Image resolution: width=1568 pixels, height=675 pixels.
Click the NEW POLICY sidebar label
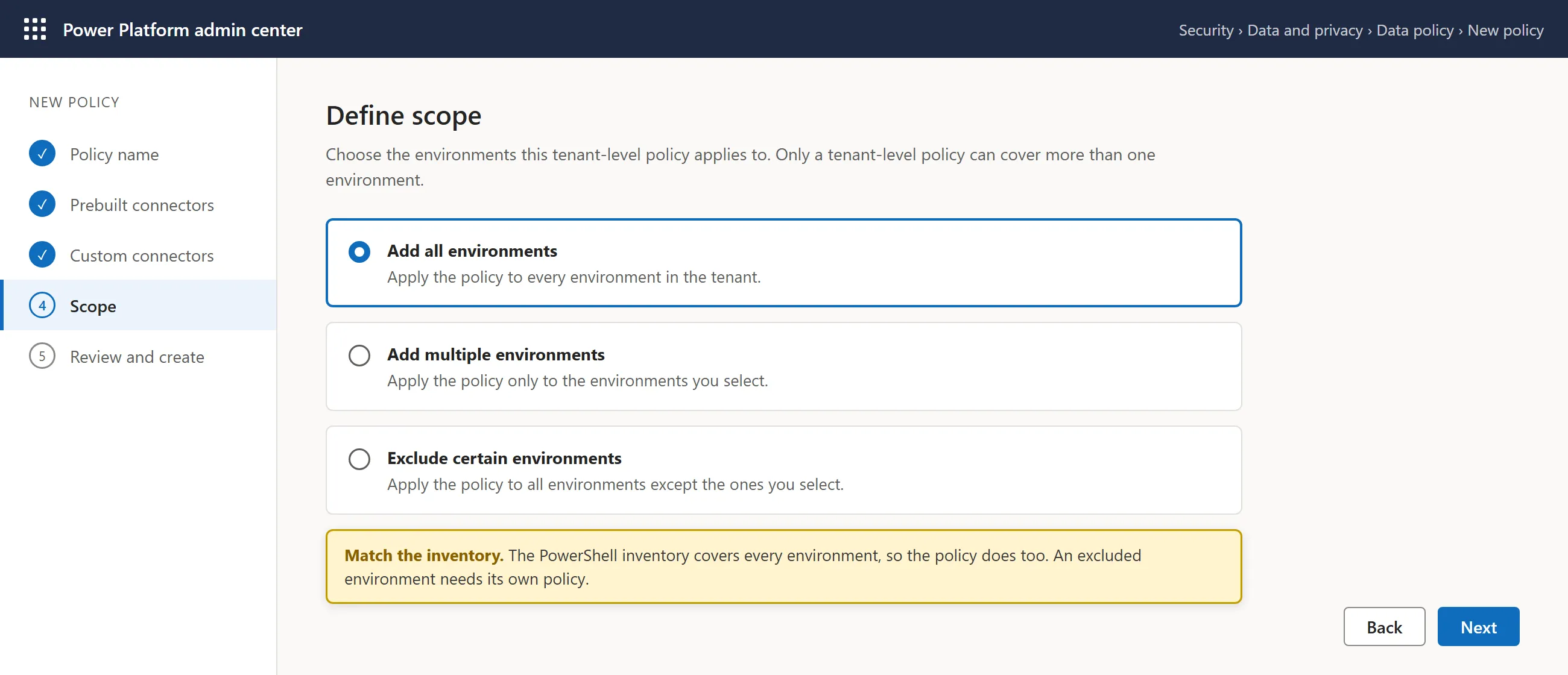point(74,102)
